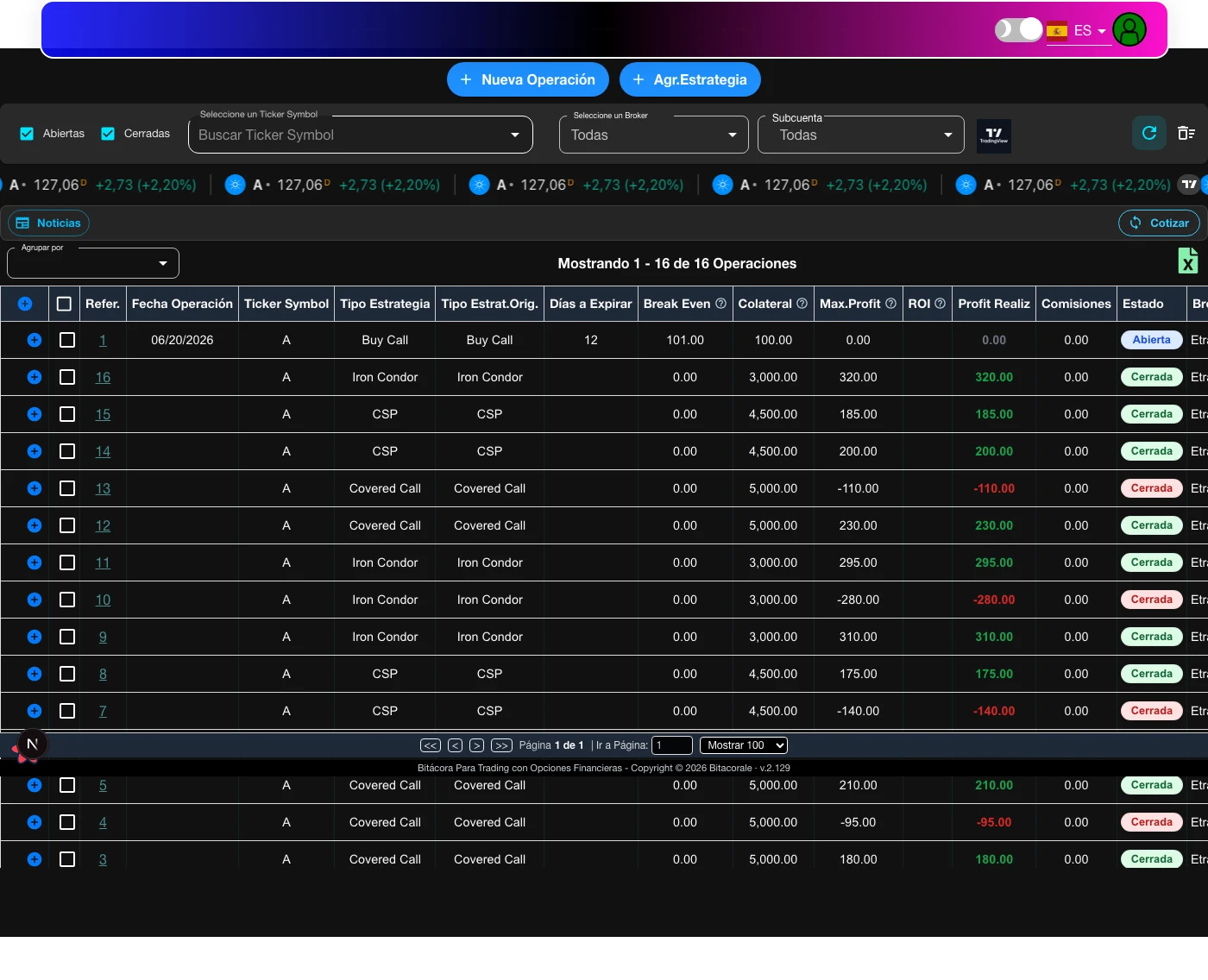The width and height of the screenshot is (1208, 980).
Task: Select checkbox for operation 13
Action: click(67, 488)
